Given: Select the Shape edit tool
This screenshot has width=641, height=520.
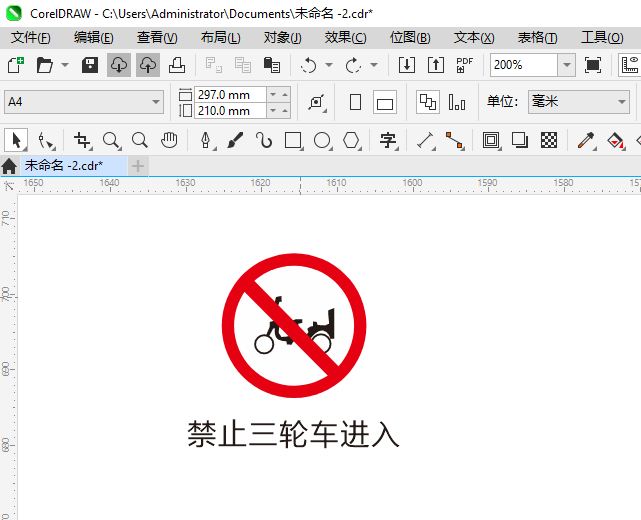Looking at the screenshot, I should (46, 141).
